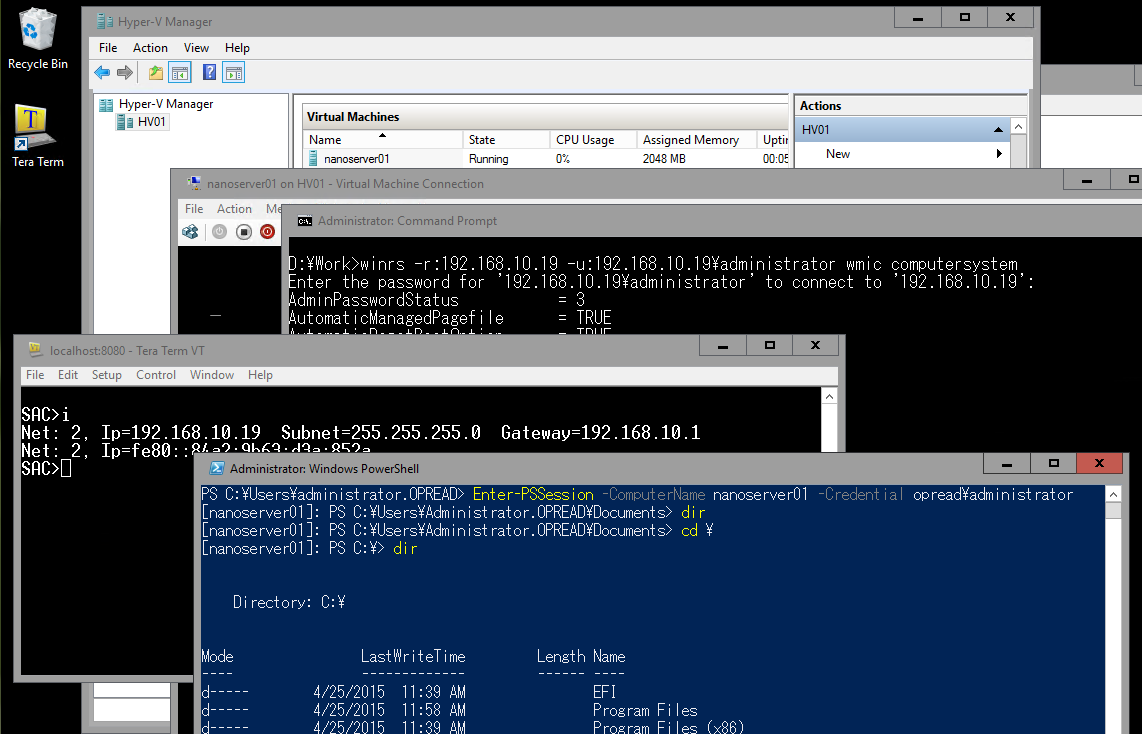Click the Back arrow in Hyper-V Manager toolbar

click(x=102, y=72)
